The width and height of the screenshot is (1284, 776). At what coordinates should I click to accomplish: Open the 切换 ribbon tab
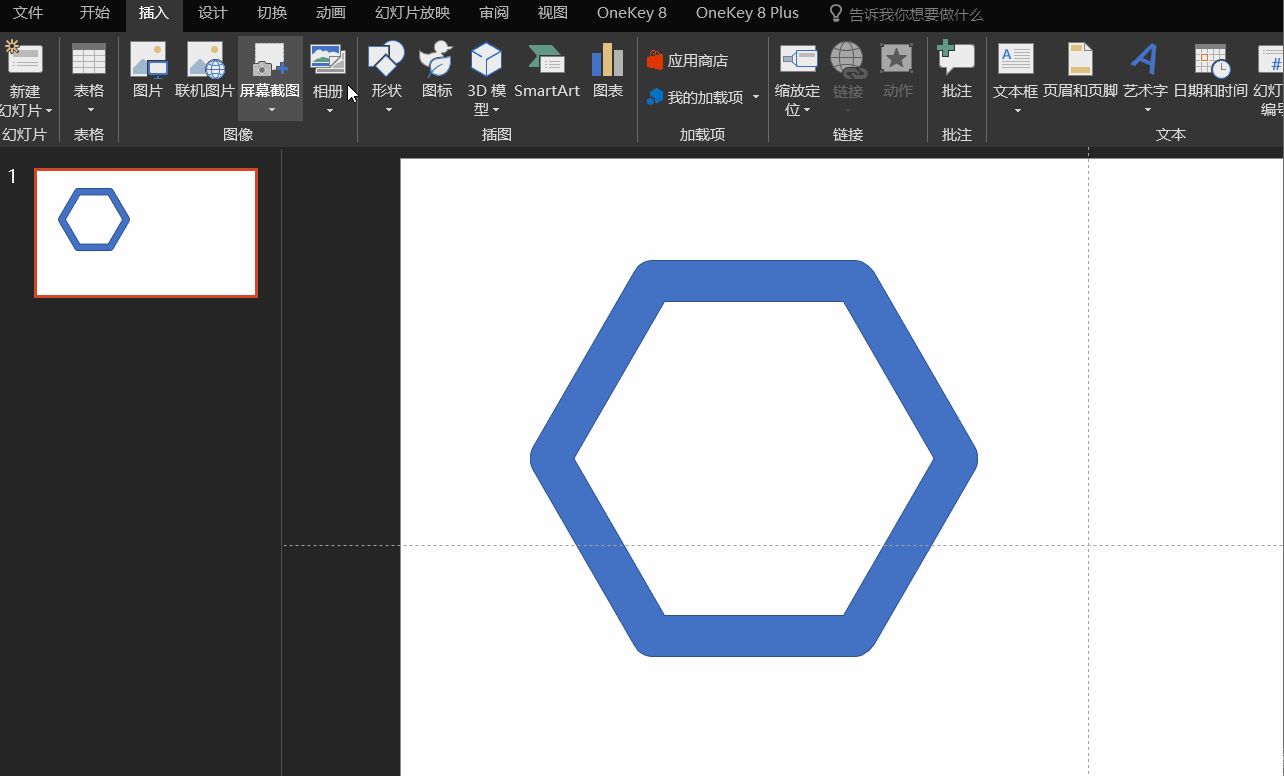point(272,14)
